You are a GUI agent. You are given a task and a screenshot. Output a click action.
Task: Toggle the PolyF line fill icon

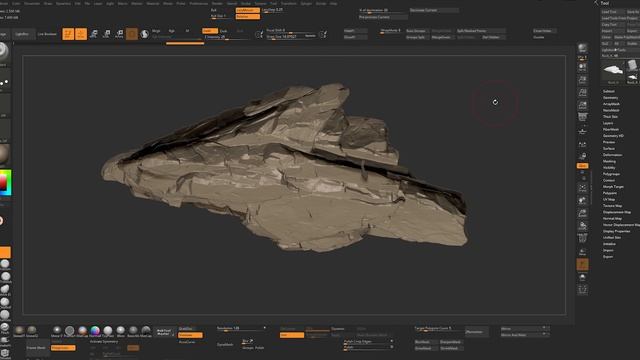tap(582, 238)
